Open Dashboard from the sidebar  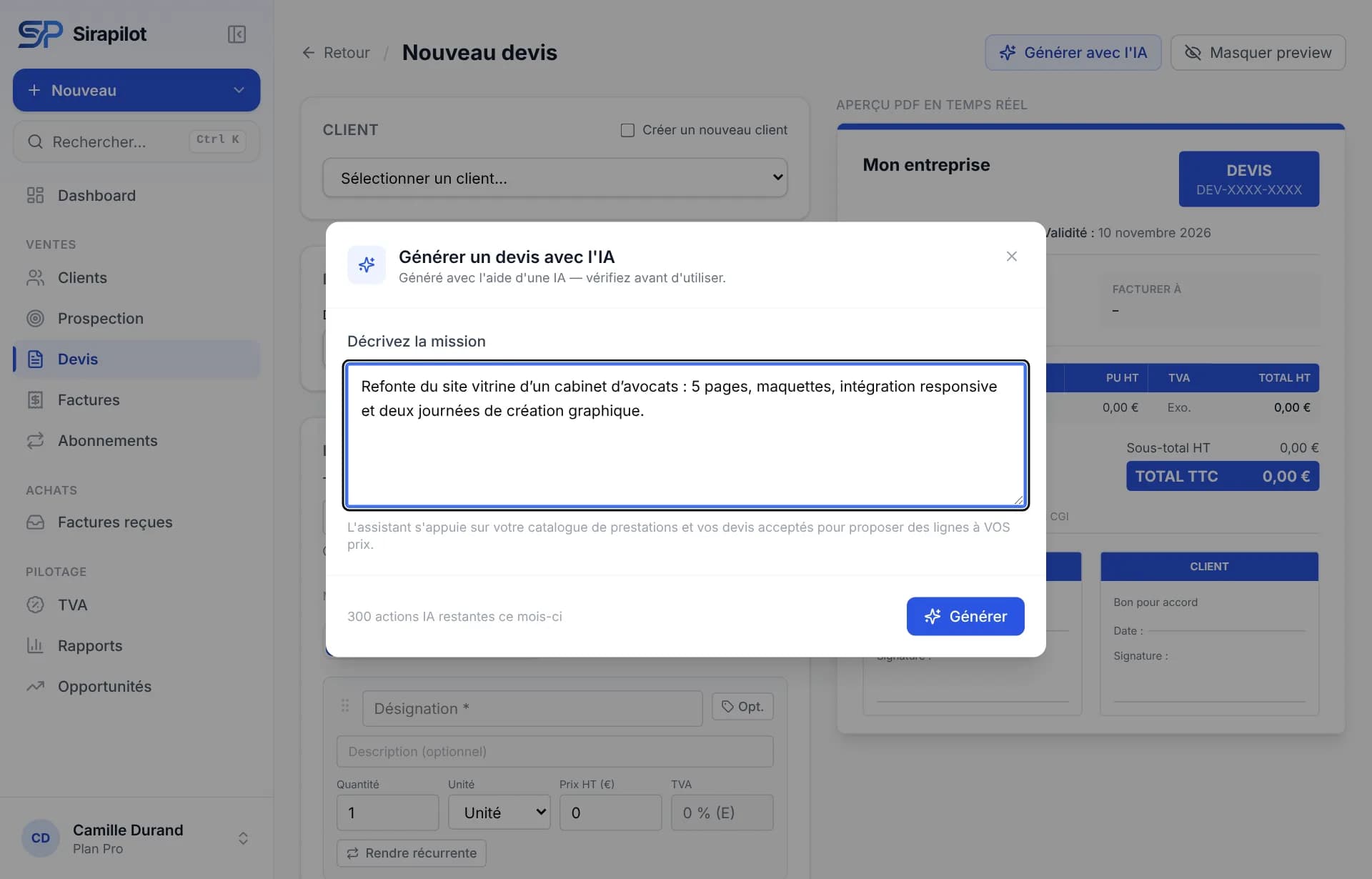coord(136,195)
